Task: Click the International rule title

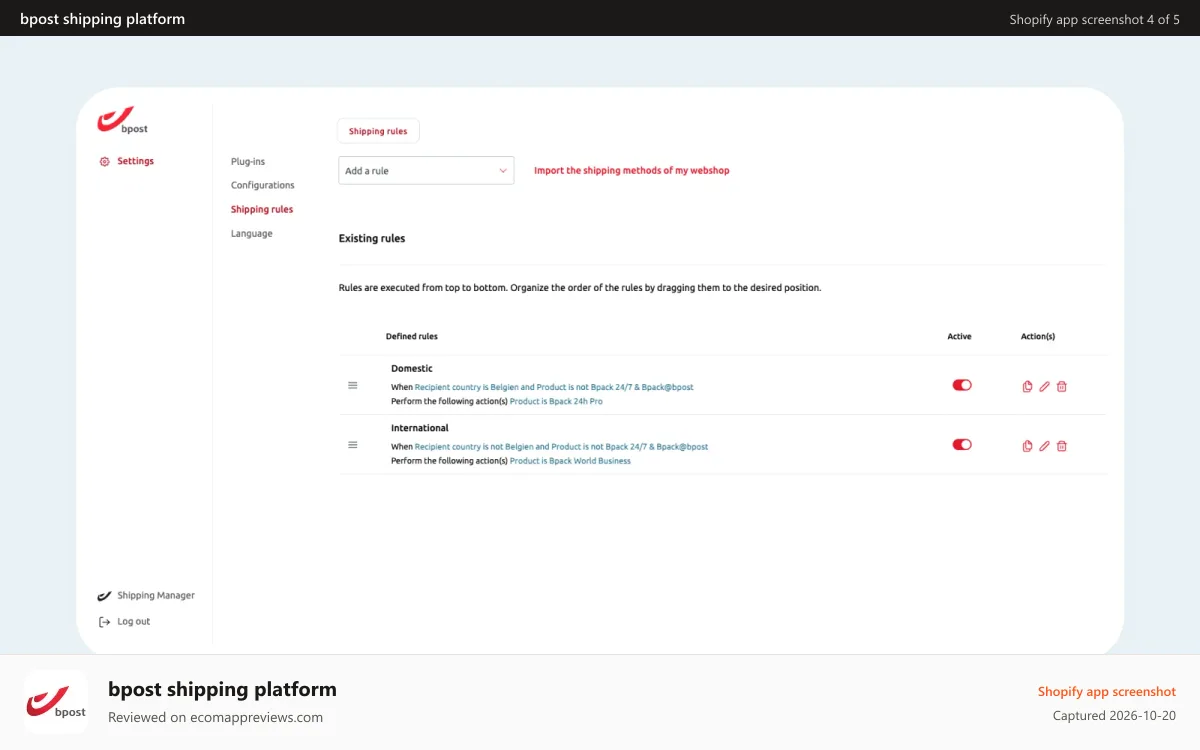Action: (x=420, y=428)
